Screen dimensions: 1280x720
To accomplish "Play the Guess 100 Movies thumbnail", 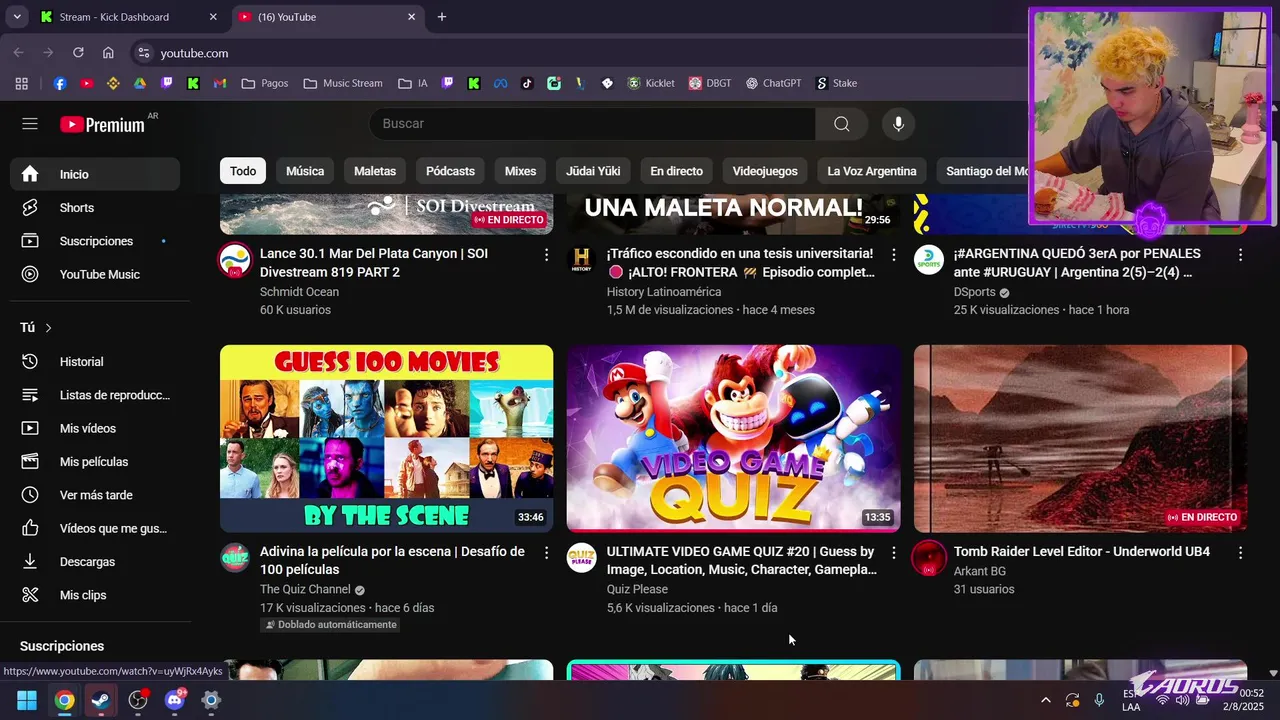I will [386, 438].
